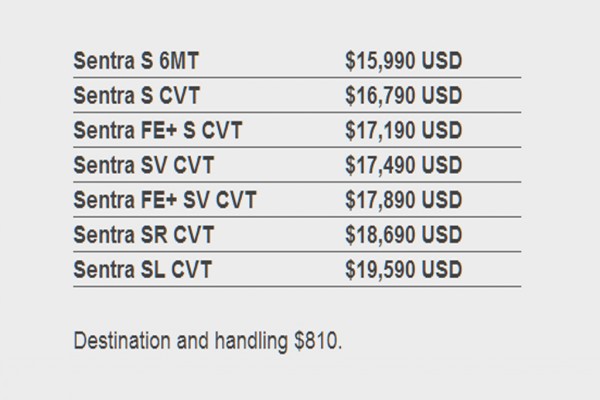Click the USD label beside $19,590
The image size is (600, 400).
point(442,269)
